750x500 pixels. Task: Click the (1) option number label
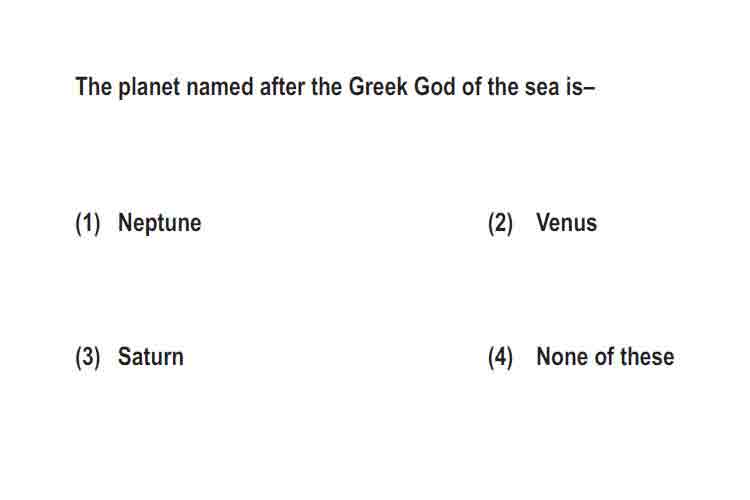(88, 223)
